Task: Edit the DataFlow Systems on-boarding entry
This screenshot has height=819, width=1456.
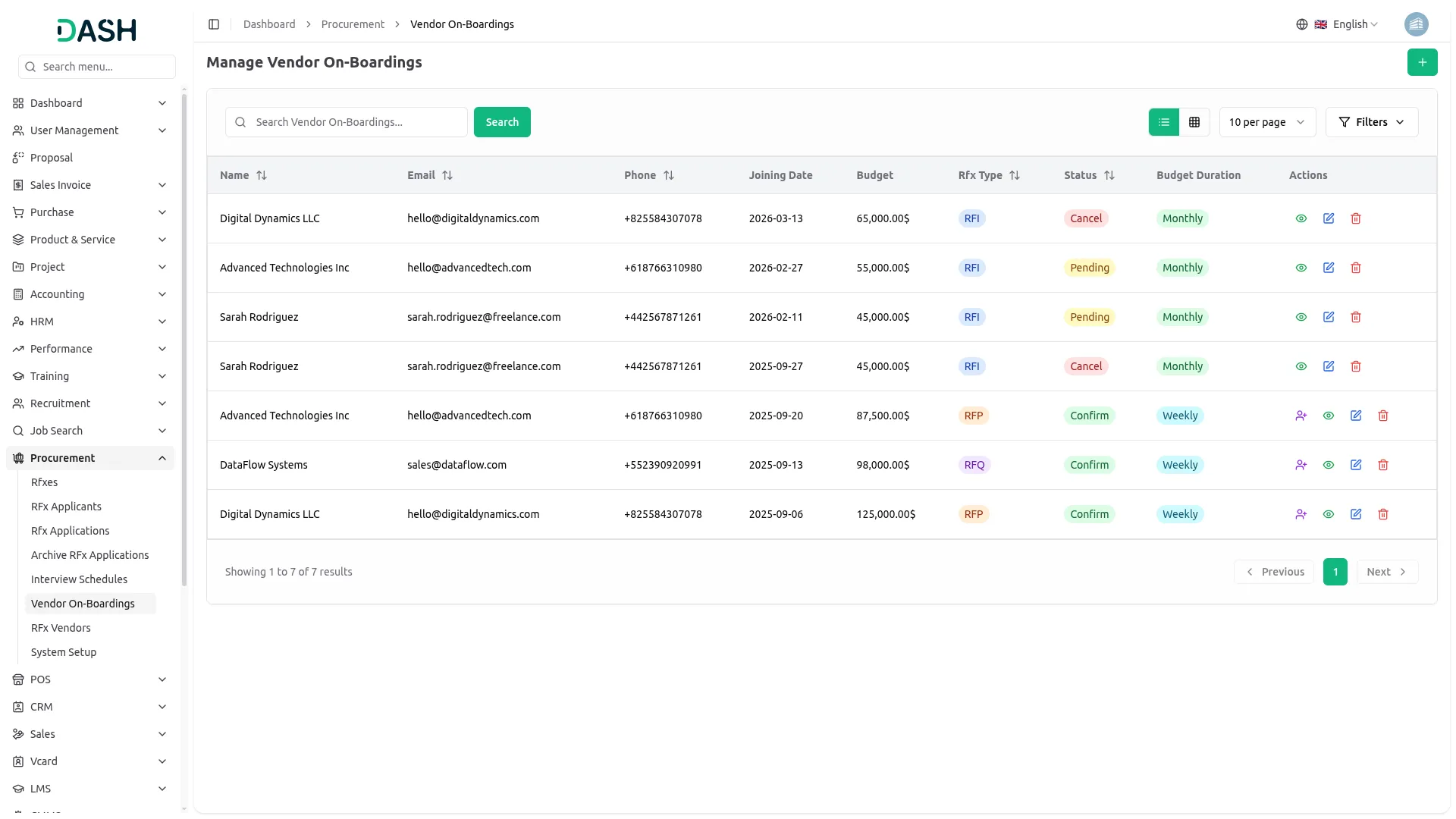Action: pyautogui.click(x=1356, y=465)
